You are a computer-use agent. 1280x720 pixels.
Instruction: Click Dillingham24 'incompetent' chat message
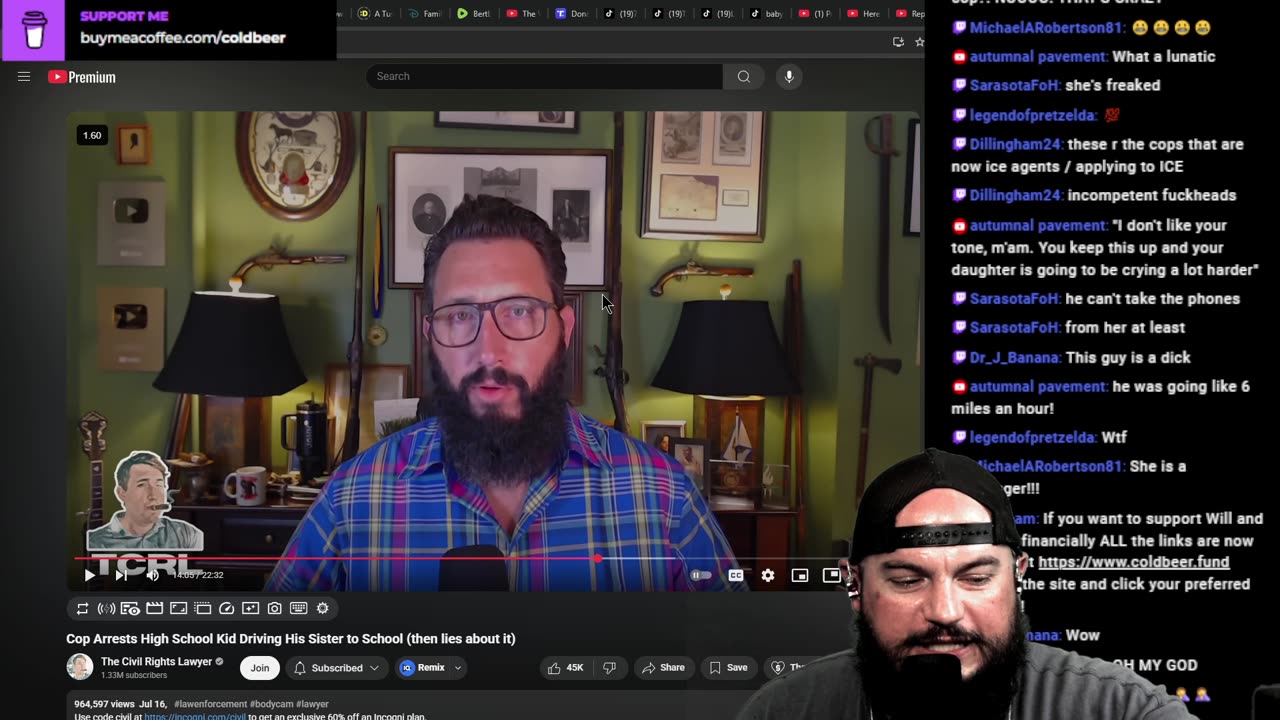point(1151,195)
